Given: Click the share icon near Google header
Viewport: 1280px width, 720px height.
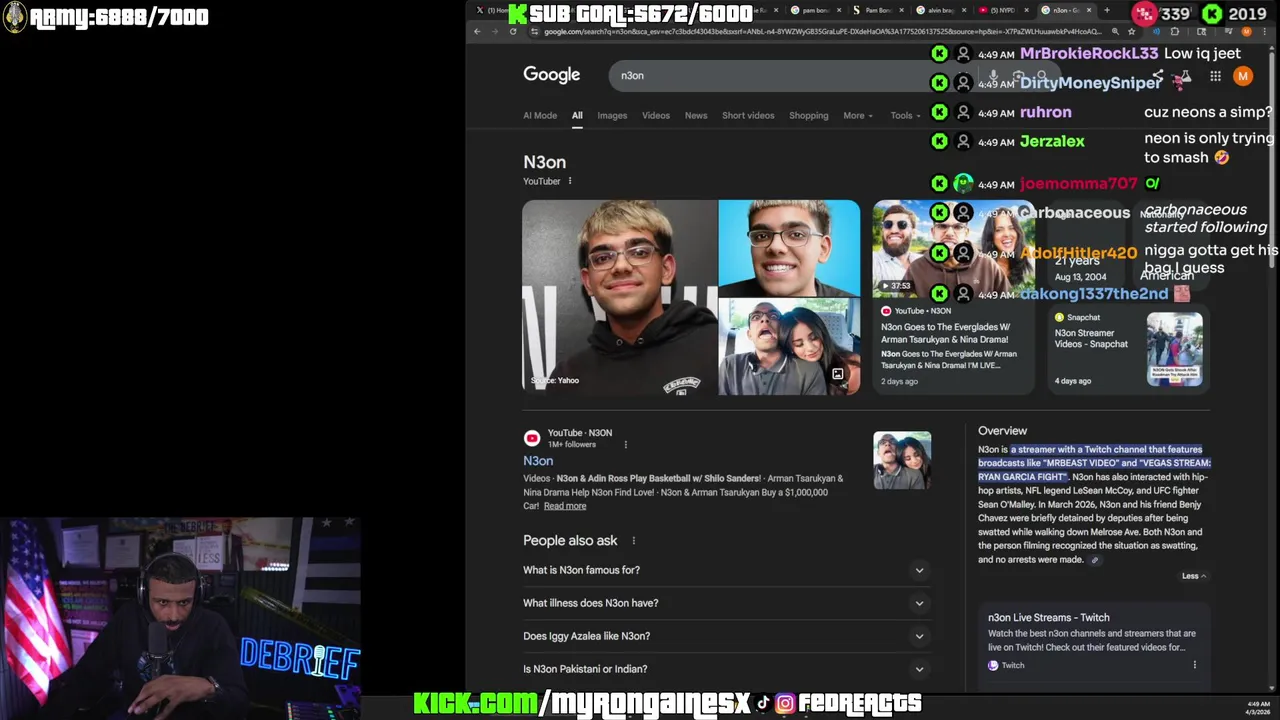Looking at the screenshot, I should pos(1157,76).
